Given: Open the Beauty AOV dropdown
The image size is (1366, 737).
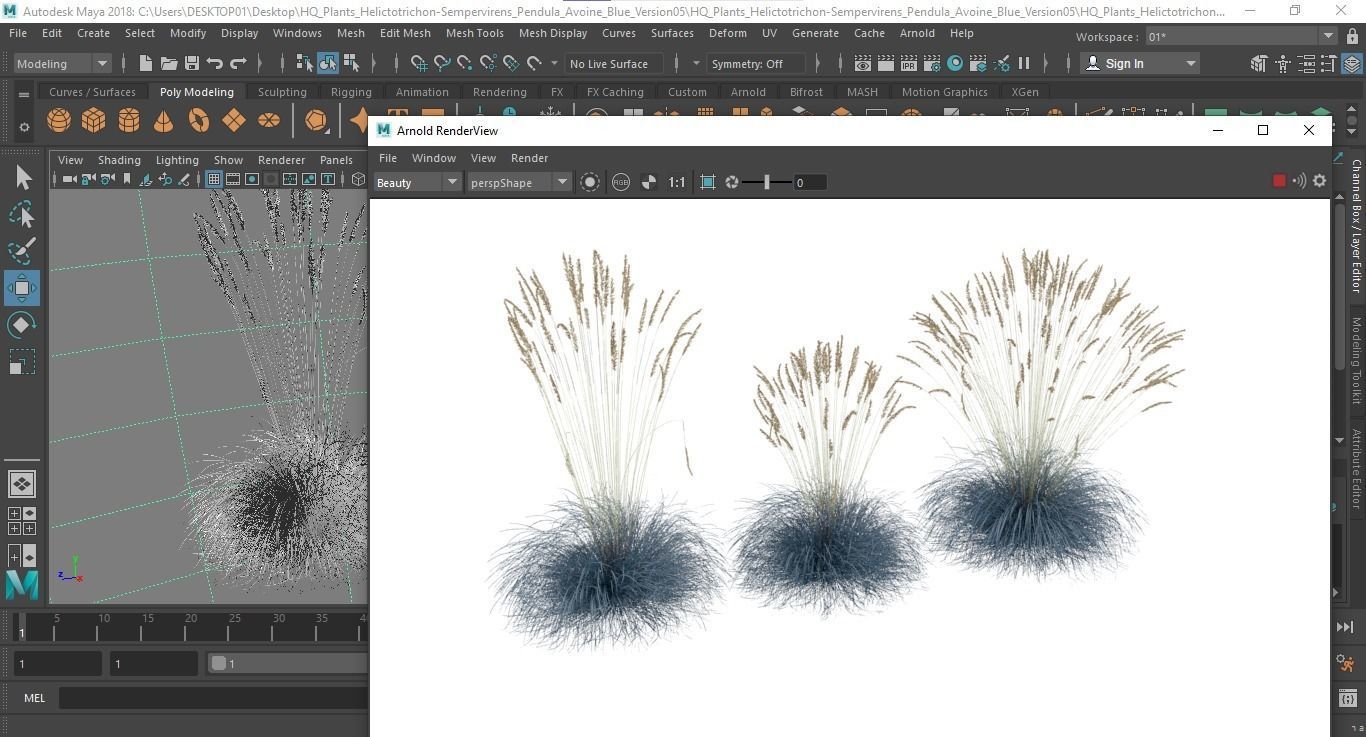Looking at the screenshot, I should (417, 182).
